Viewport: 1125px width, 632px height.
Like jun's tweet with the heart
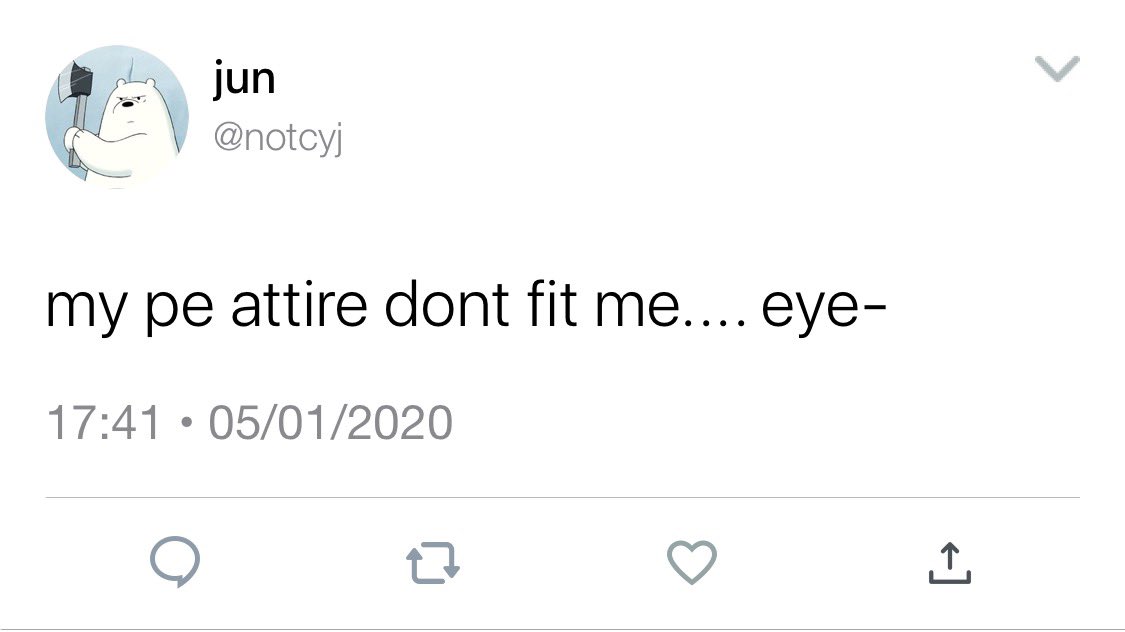tap(691, 562)
